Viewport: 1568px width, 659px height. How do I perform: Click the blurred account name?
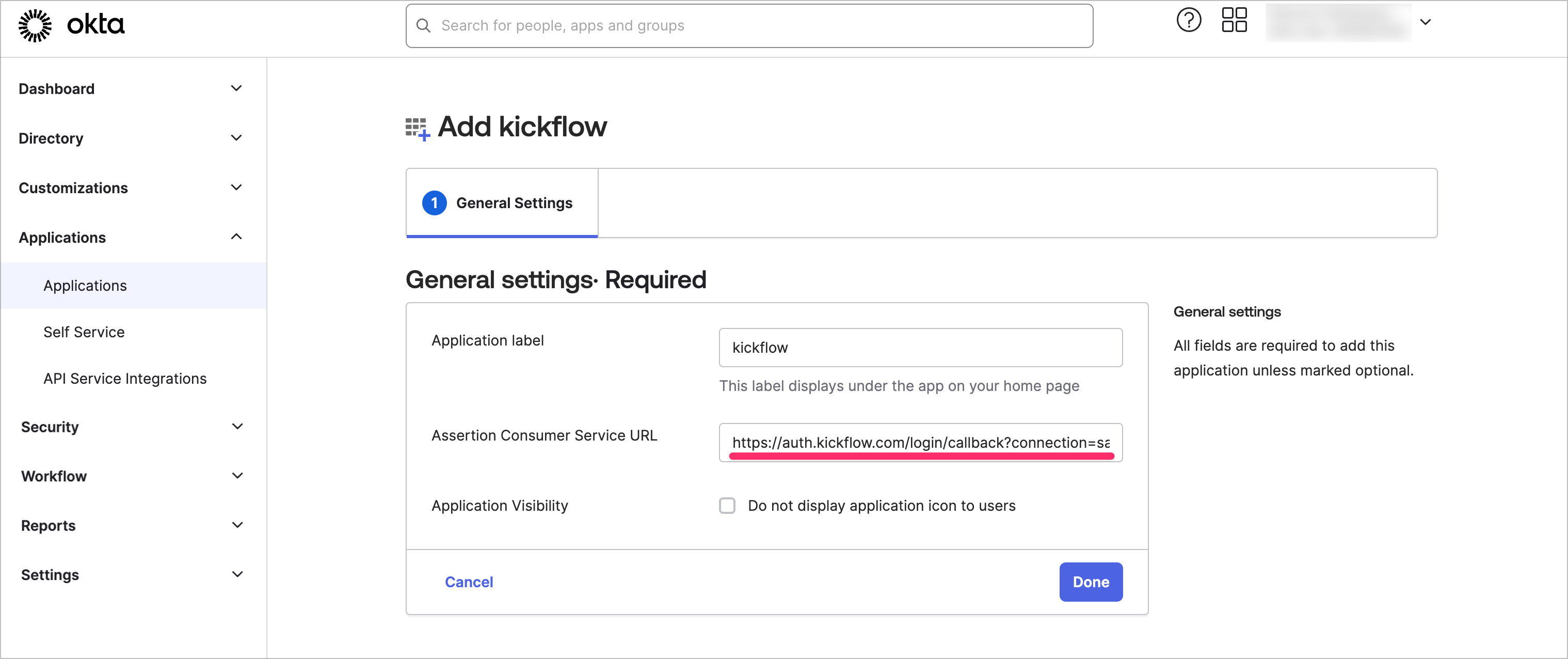1338,22
